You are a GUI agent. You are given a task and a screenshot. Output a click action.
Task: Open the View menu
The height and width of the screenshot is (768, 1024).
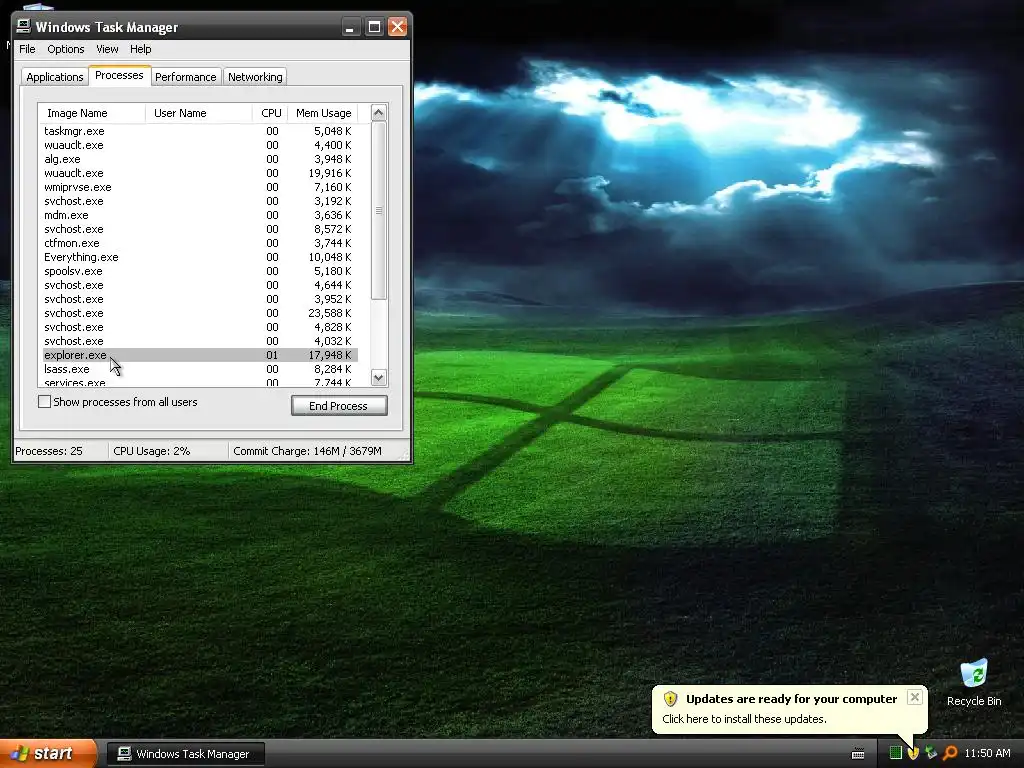107,49
